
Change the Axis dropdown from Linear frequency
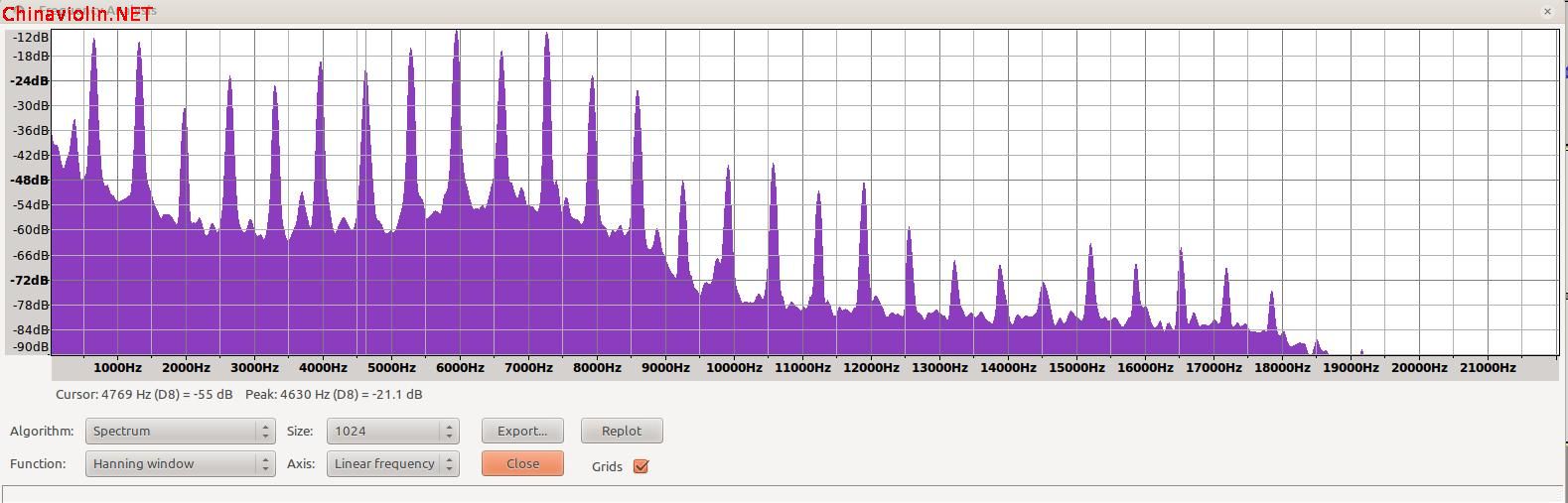[x=392, y=463]
